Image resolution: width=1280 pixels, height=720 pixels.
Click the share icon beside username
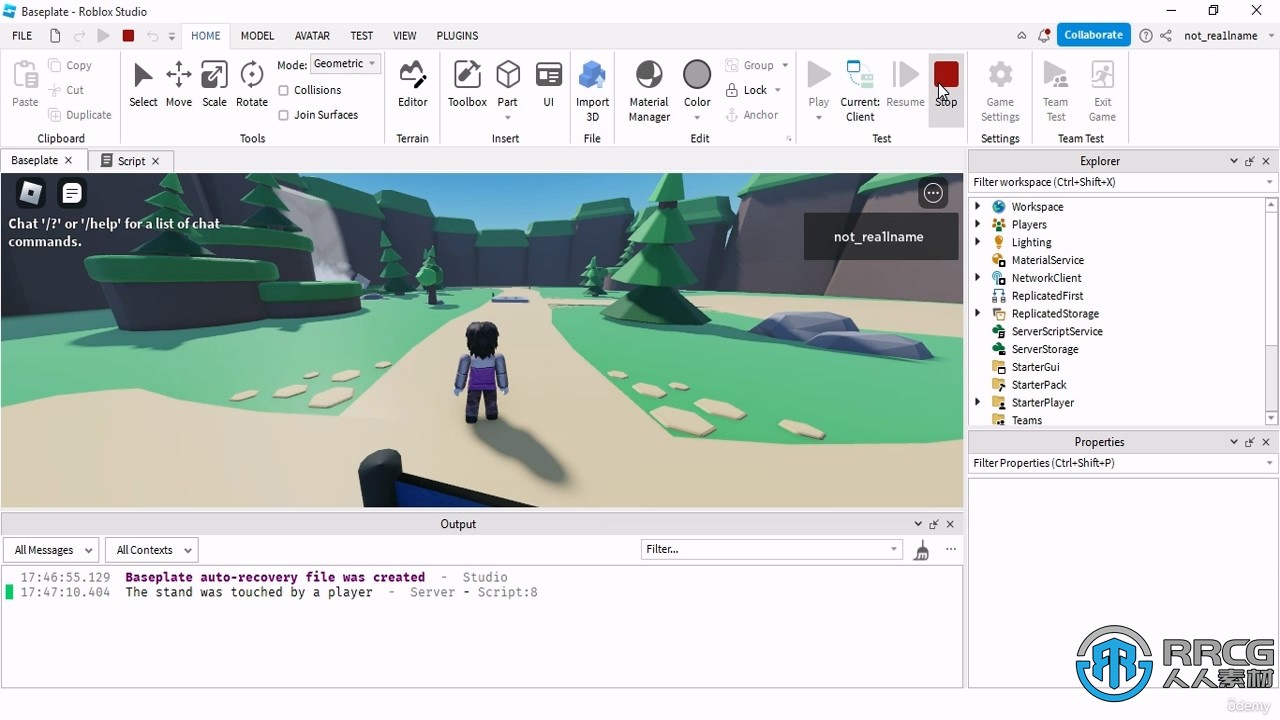[1166, 35]
